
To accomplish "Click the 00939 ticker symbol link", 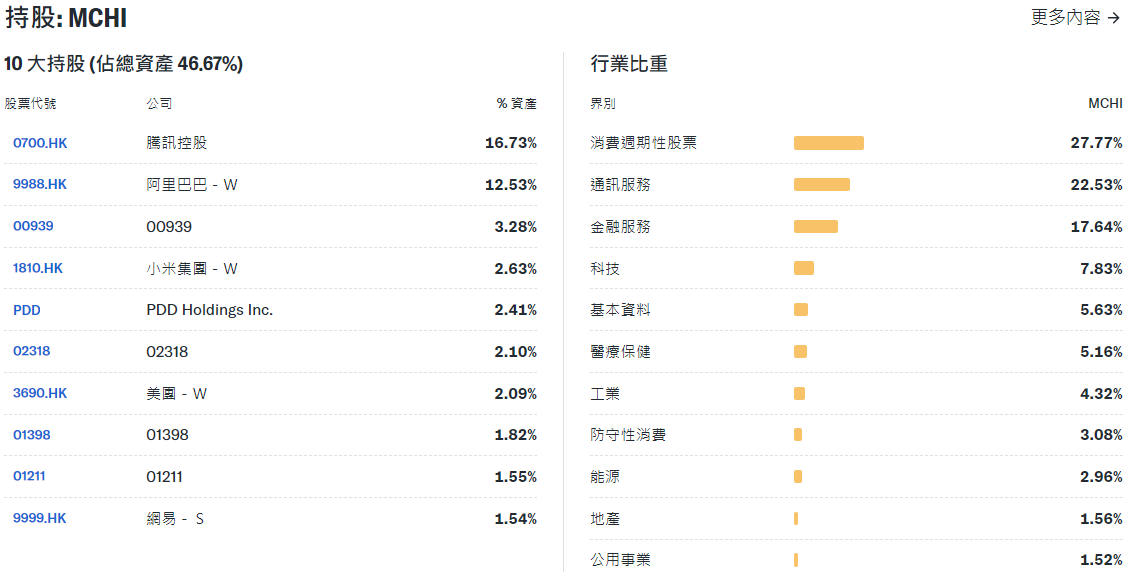I will point(33,226).
